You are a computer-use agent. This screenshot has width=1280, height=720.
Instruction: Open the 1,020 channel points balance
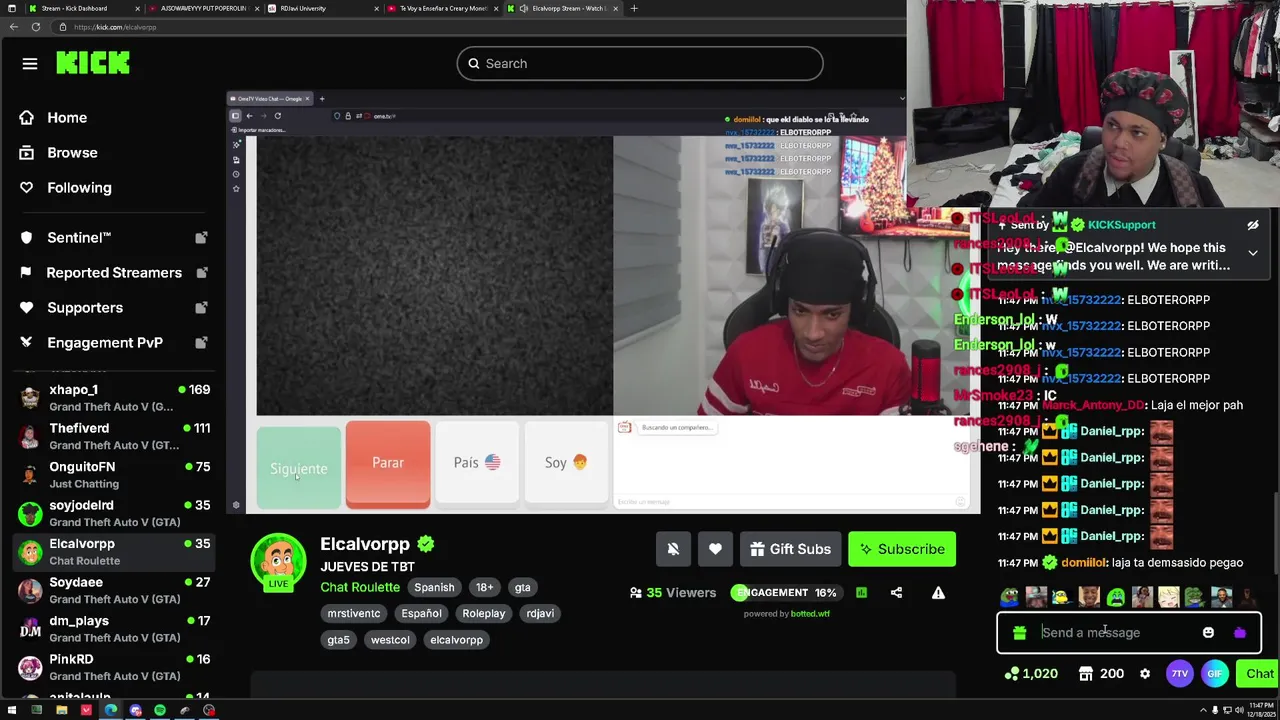click(1031, 674)
